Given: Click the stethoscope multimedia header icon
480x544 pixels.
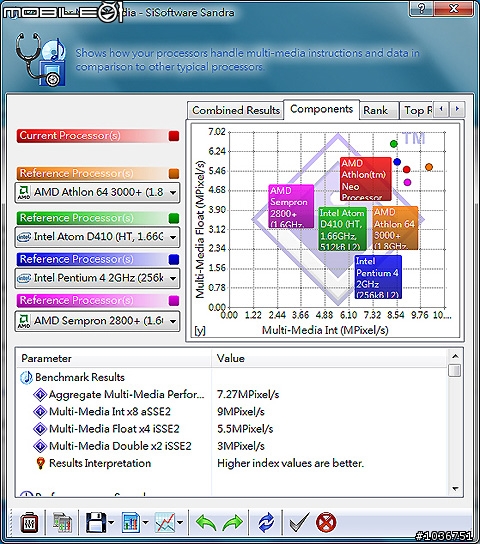Looking at the screenshot, I should point(41,59).
